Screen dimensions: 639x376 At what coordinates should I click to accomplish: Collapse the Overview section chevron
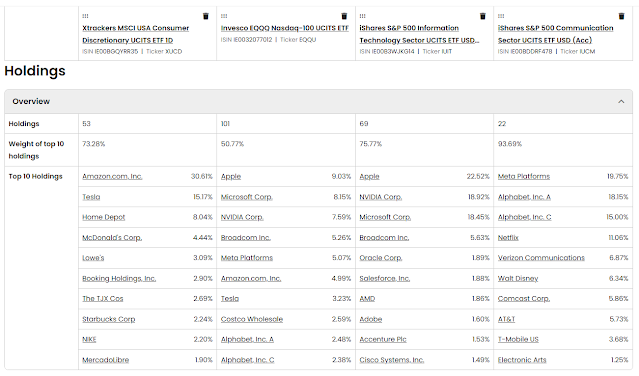point(621,101)
